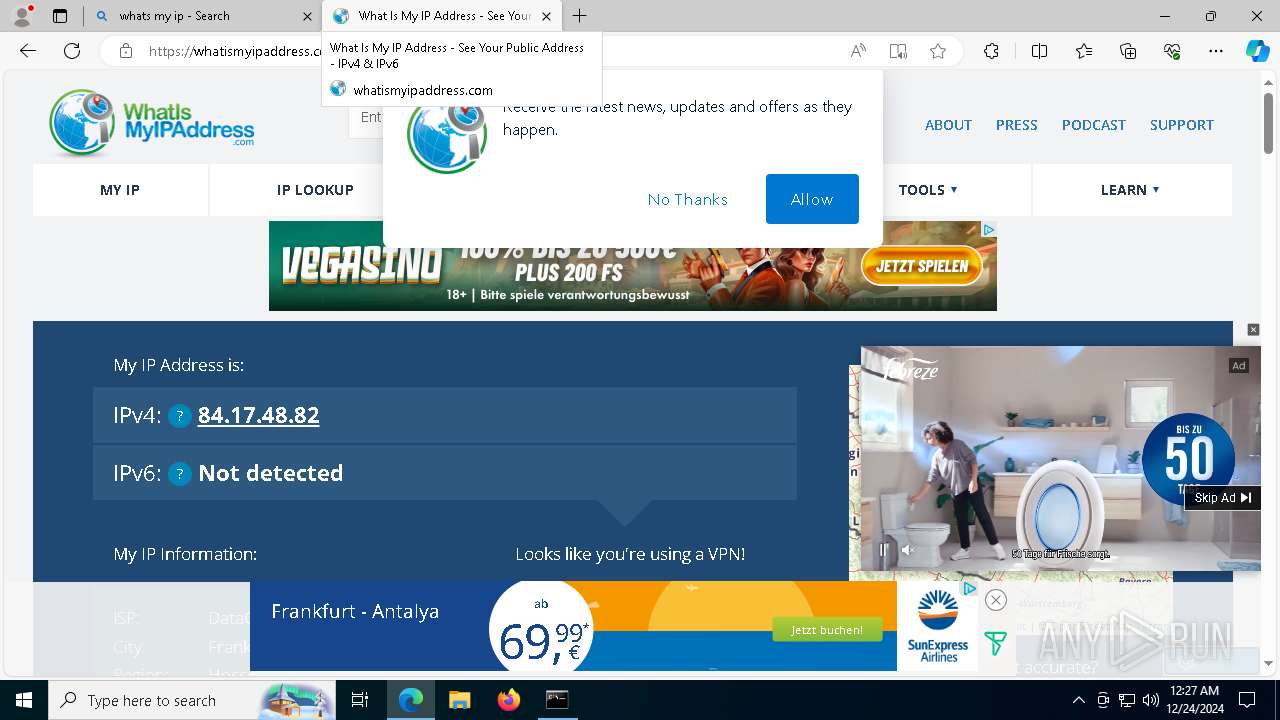Expand the LEARN dropdown menu

click(x=1130, y=190)
